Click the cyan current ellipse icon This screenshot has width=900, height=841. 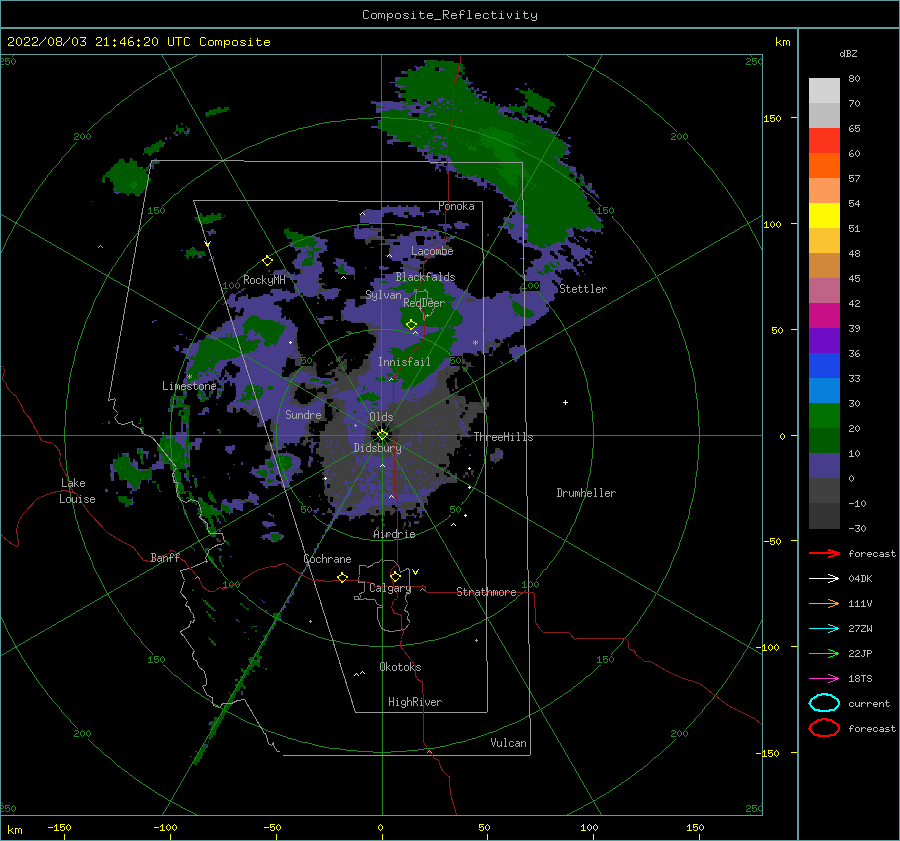point(824,703)
